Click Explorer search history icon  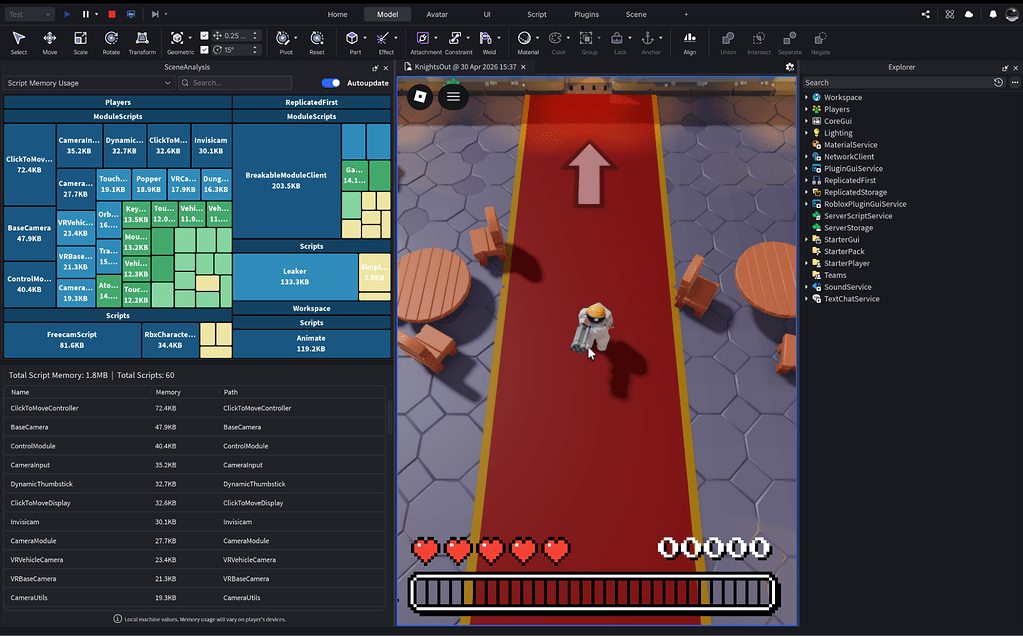(x=998, y=83)
